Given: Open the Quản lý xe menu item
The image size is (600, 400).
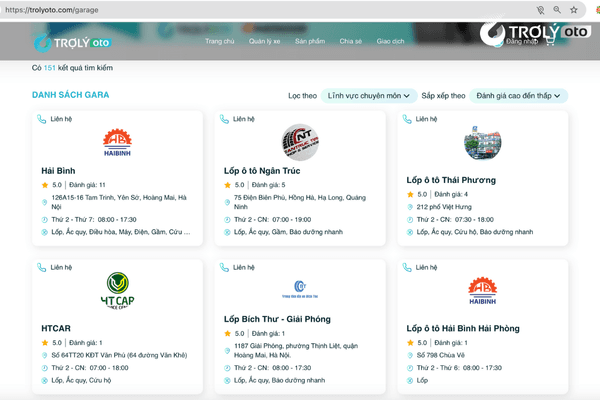Looking at the screenshot, I should coord(264,41).
